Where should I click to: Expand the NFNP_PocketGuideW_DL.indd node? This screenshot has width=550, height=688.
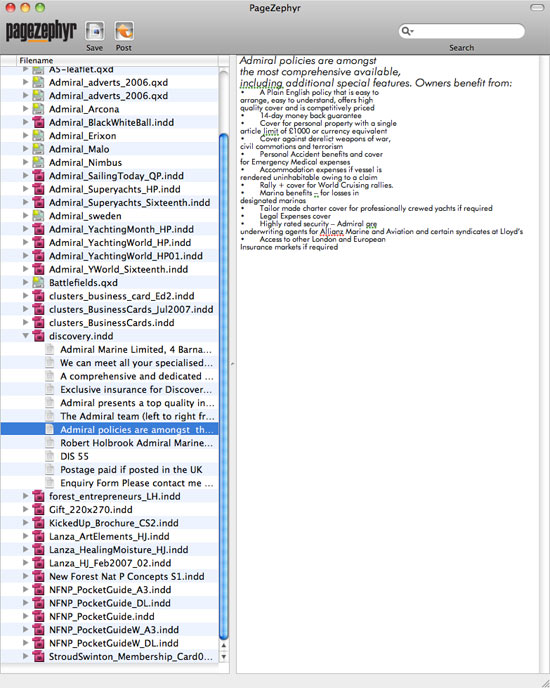[x=25, y=643]
